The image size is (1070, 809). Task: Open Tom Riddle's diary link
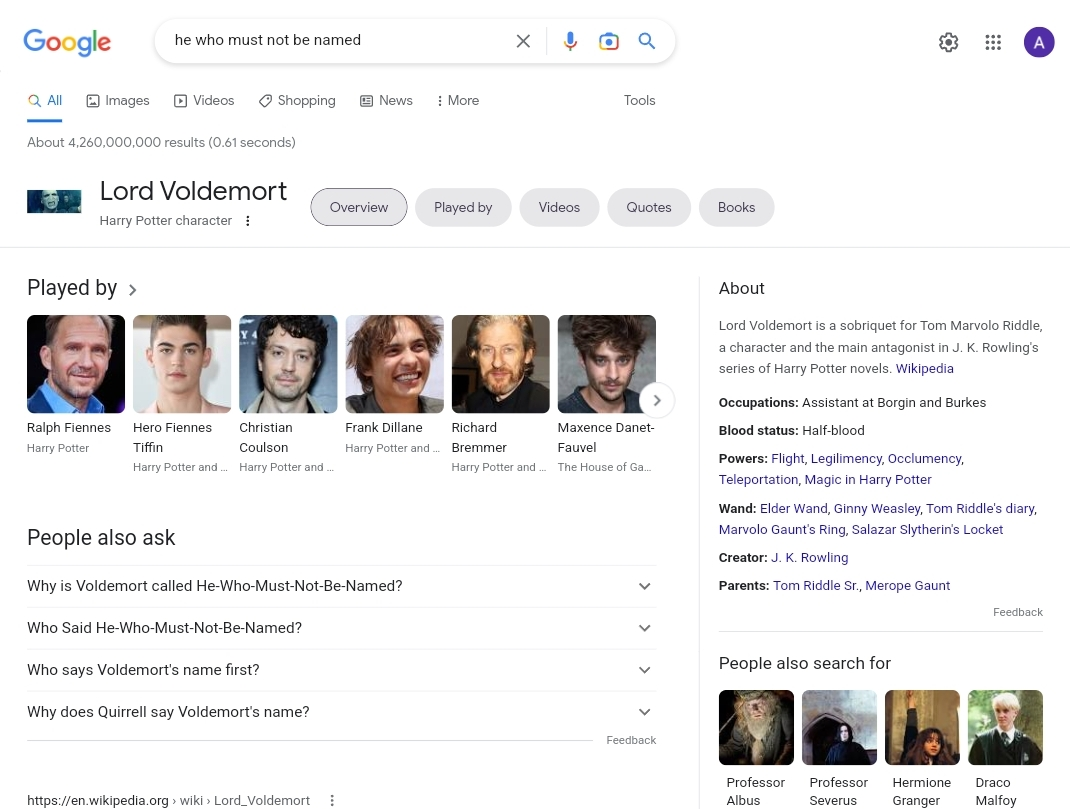click(980, 508)
